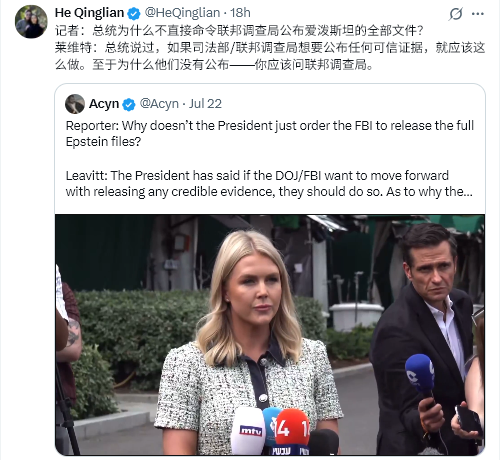Click the Chinese line beginning 记者
Image resolution: width=501 pixels, height=460 pixels.
(x=239, y=31)
